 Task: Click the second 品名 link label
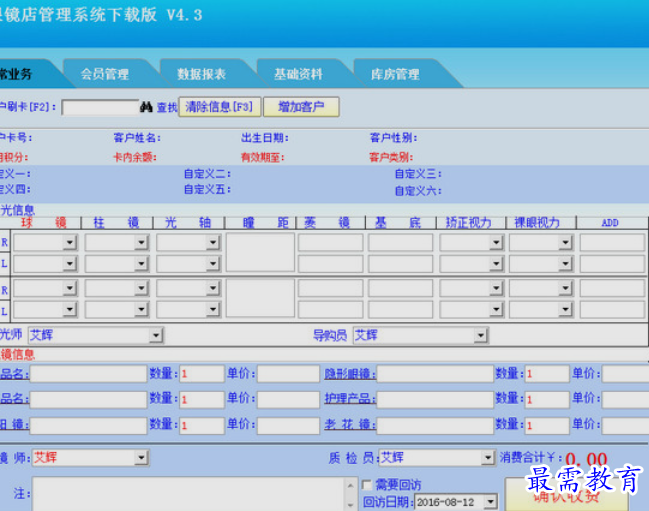14,398
